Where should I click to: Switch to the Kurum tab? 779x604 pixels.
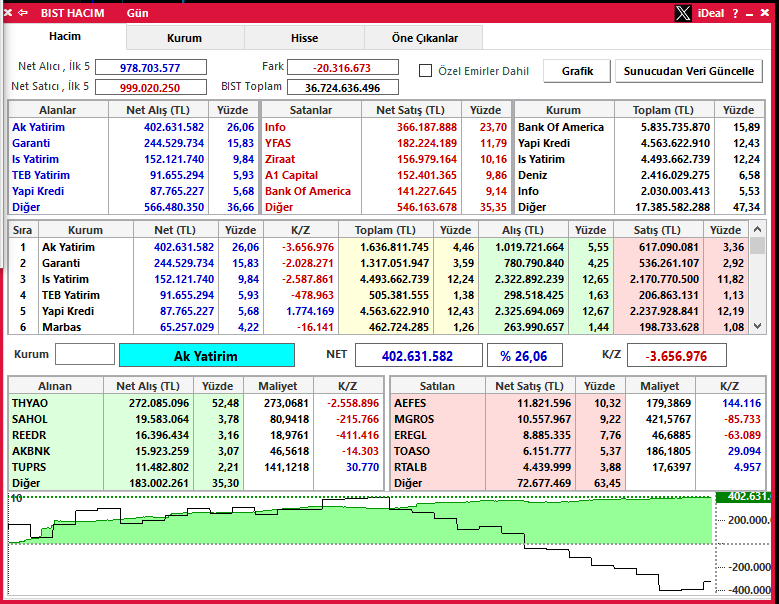(x=184, y=38)
